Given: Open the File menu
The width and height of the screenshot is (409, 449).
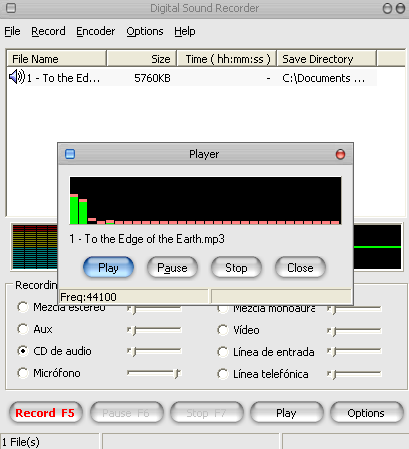Looking at the screenshot, I should point(12,31).
